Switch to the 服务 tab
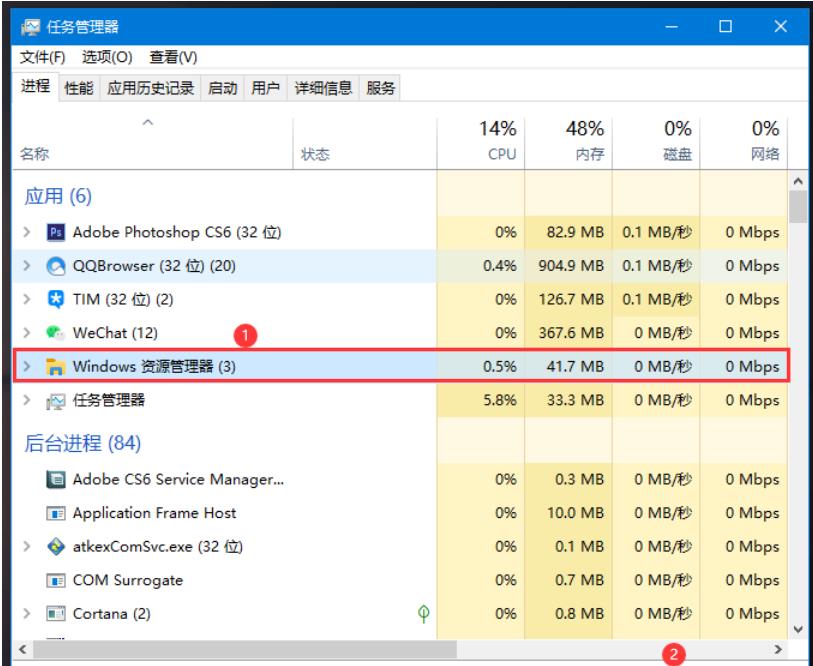The height and width of the screenshot is (666, 813). (381, 88)
